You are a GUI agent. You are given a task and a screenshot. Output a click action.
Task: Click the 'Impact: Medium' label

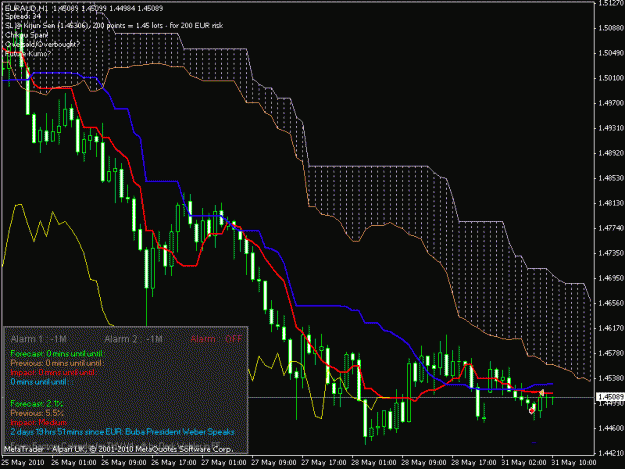(x=38, y=422)
